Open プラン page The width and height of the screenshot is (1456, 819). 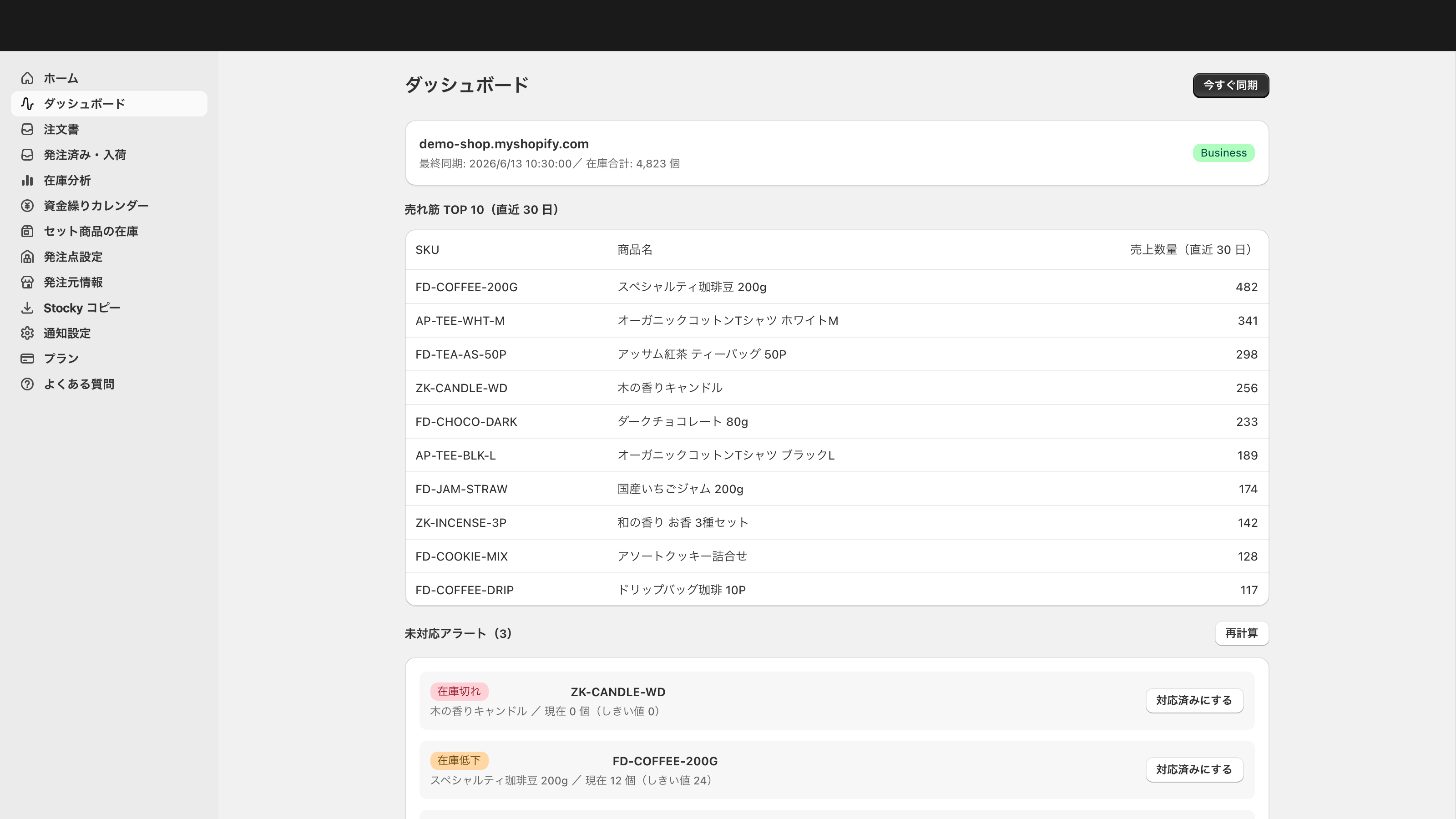[x=109, y=359]
